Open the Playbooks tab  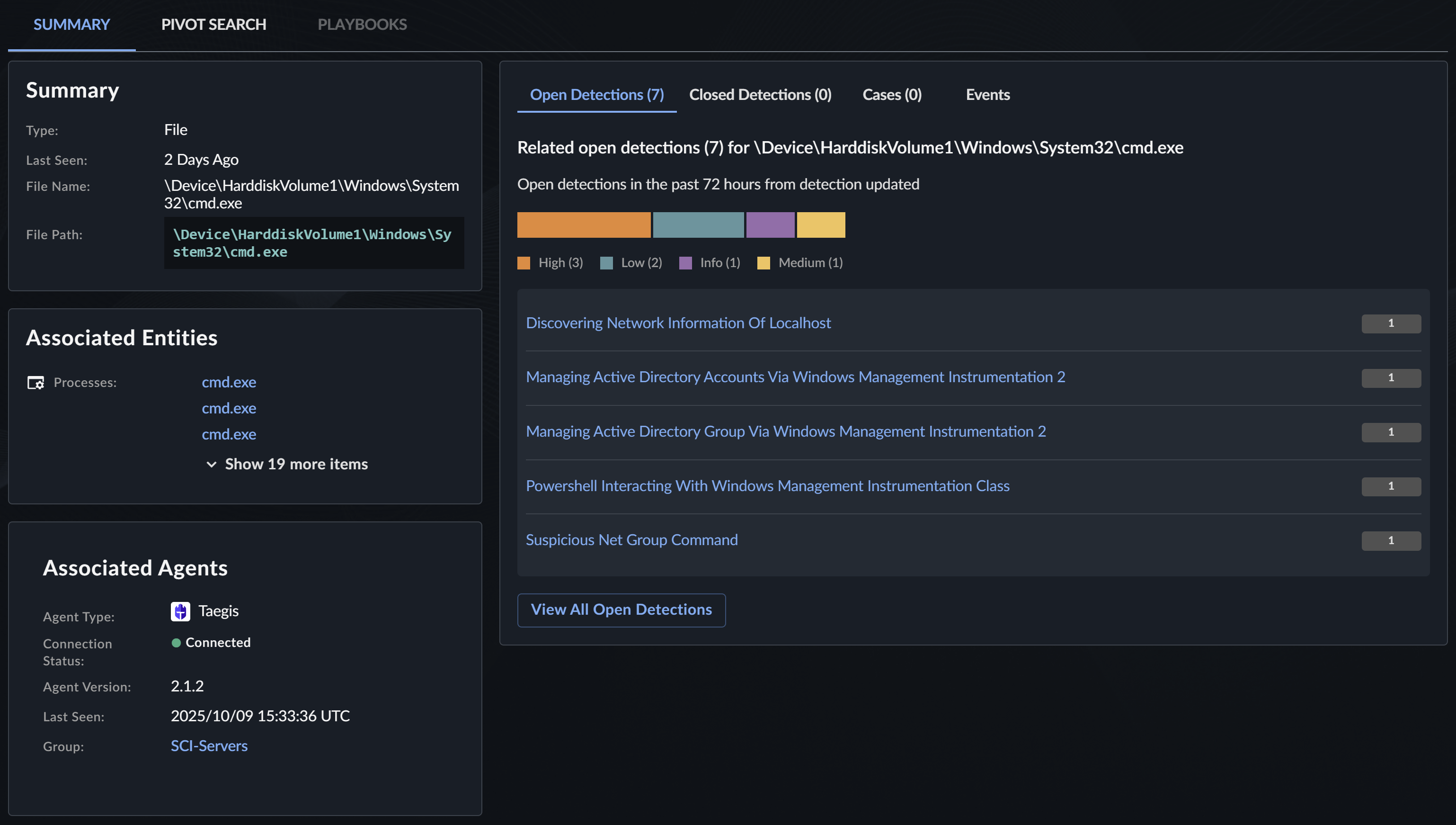[x=362, y=24]
